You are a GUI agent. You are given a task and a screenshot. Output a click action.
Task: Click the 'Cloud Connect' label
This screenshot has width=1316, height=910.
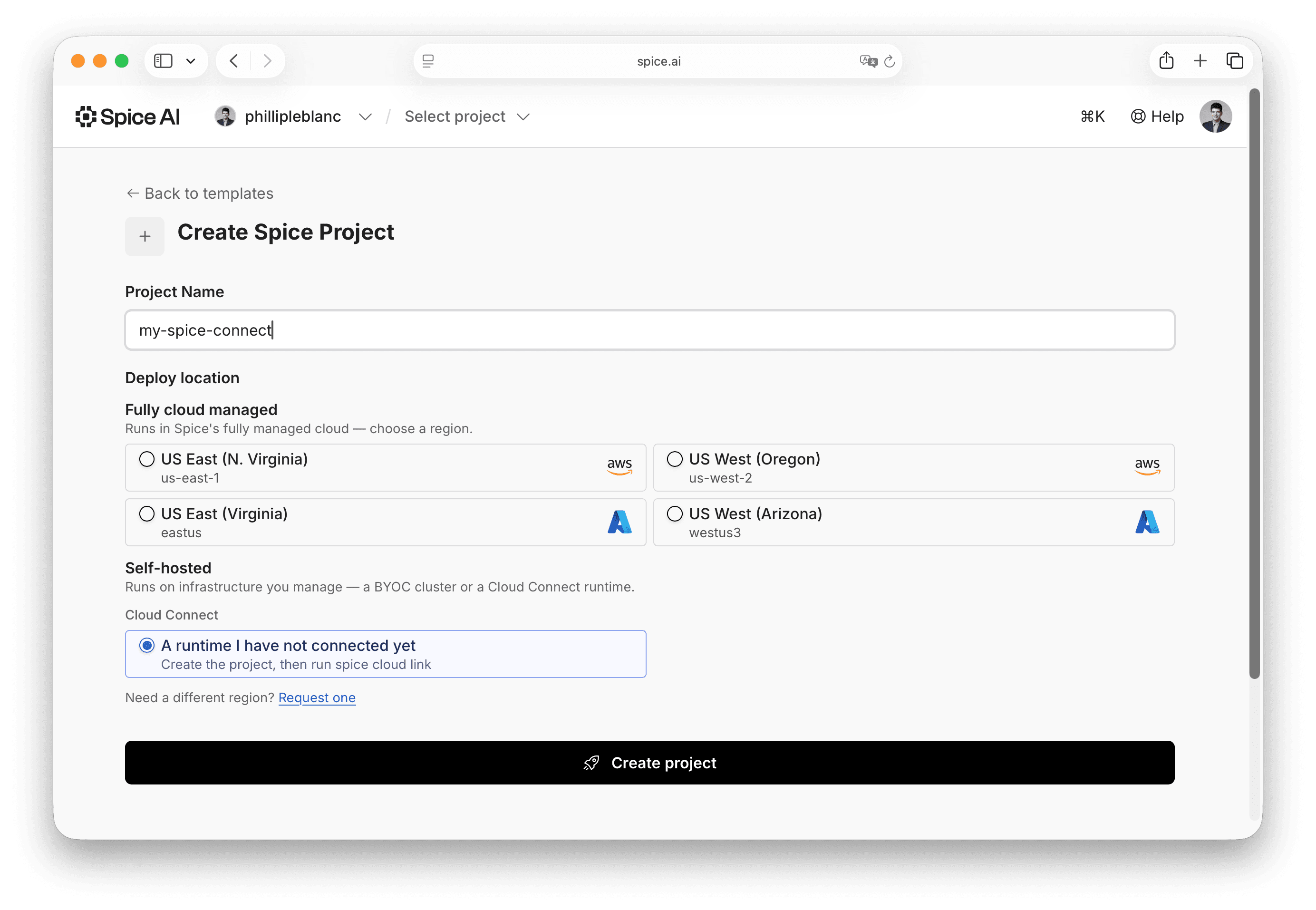(172, 615)
